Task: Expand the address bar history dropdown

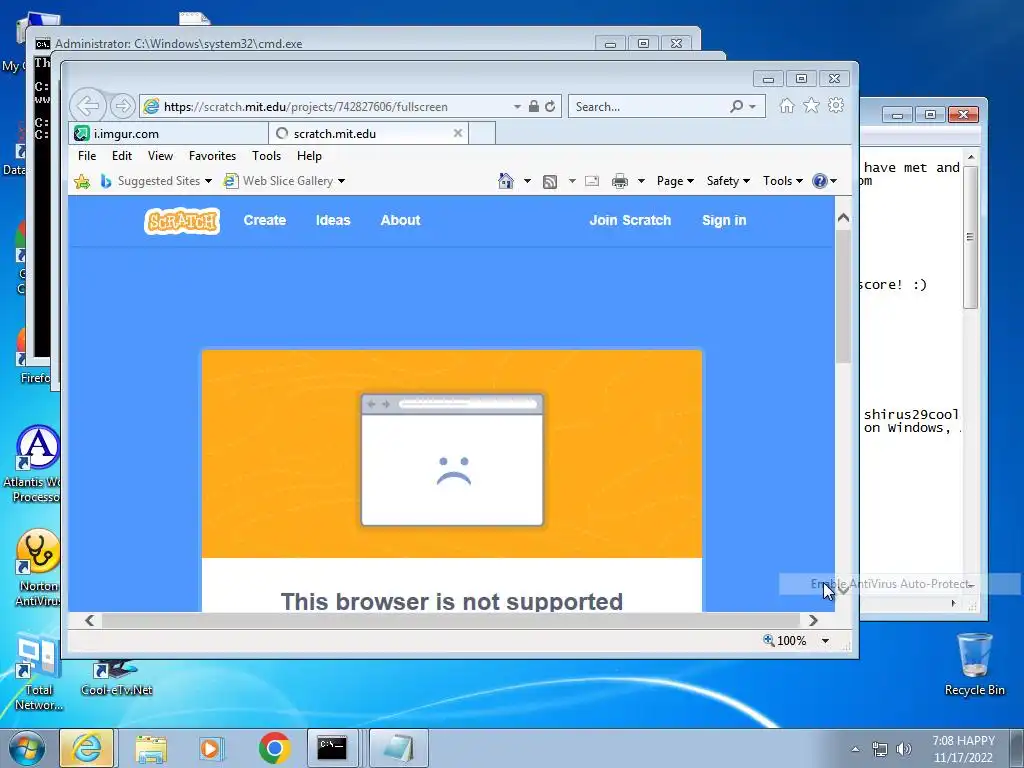Action: pos(517,106)
